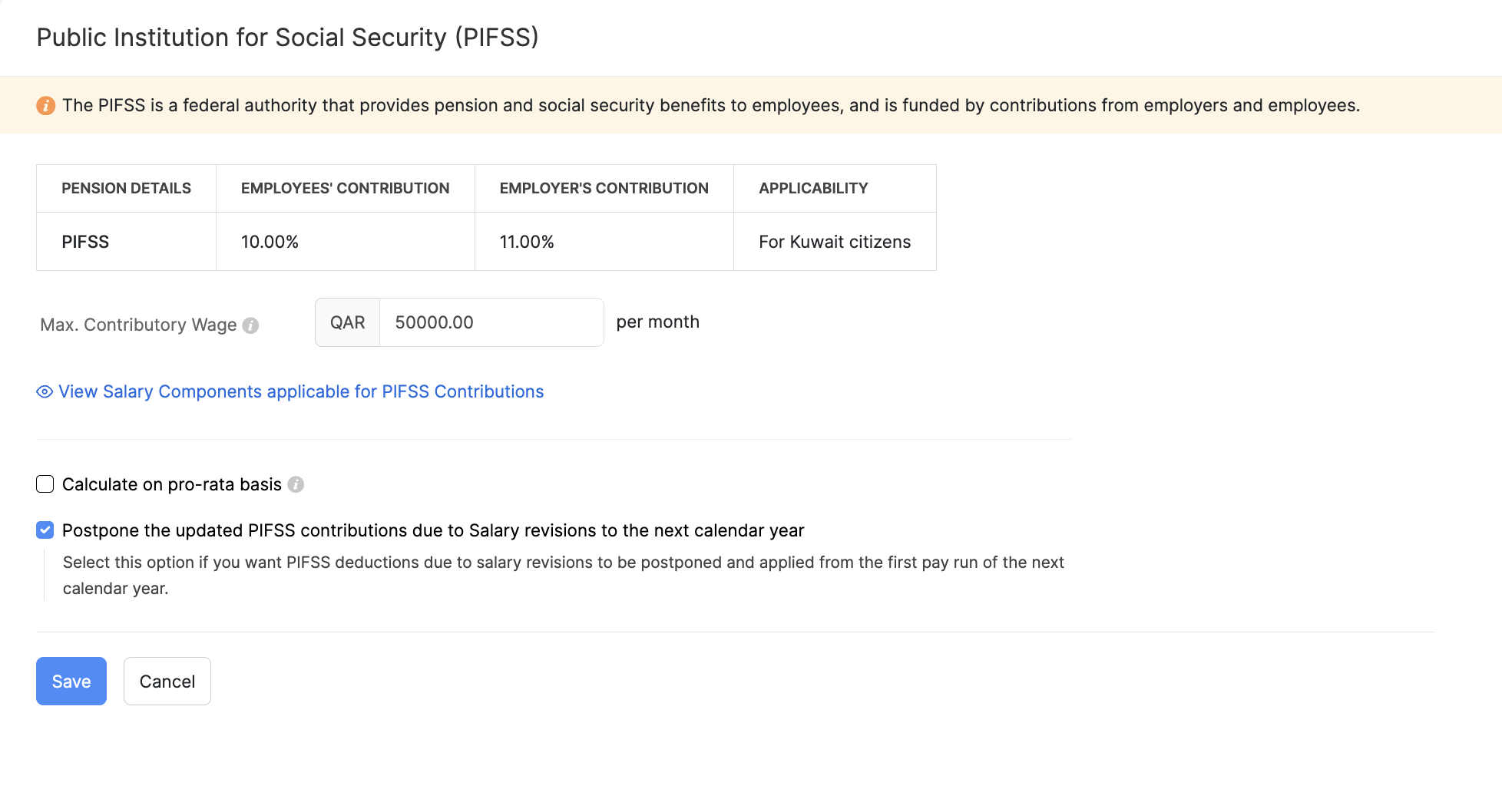
Task: Click the Postpone updated PIFSS contributions label
Action: click(432, 531)
